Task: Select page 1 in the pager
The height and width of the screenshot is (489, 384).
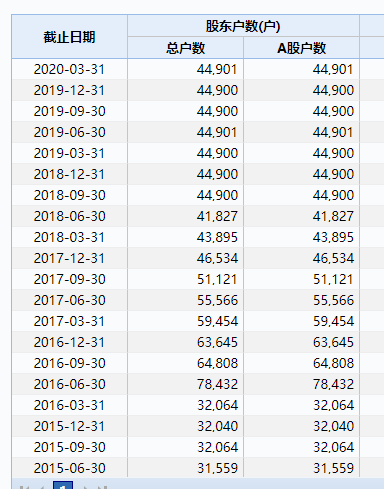Action: point(63,485)
